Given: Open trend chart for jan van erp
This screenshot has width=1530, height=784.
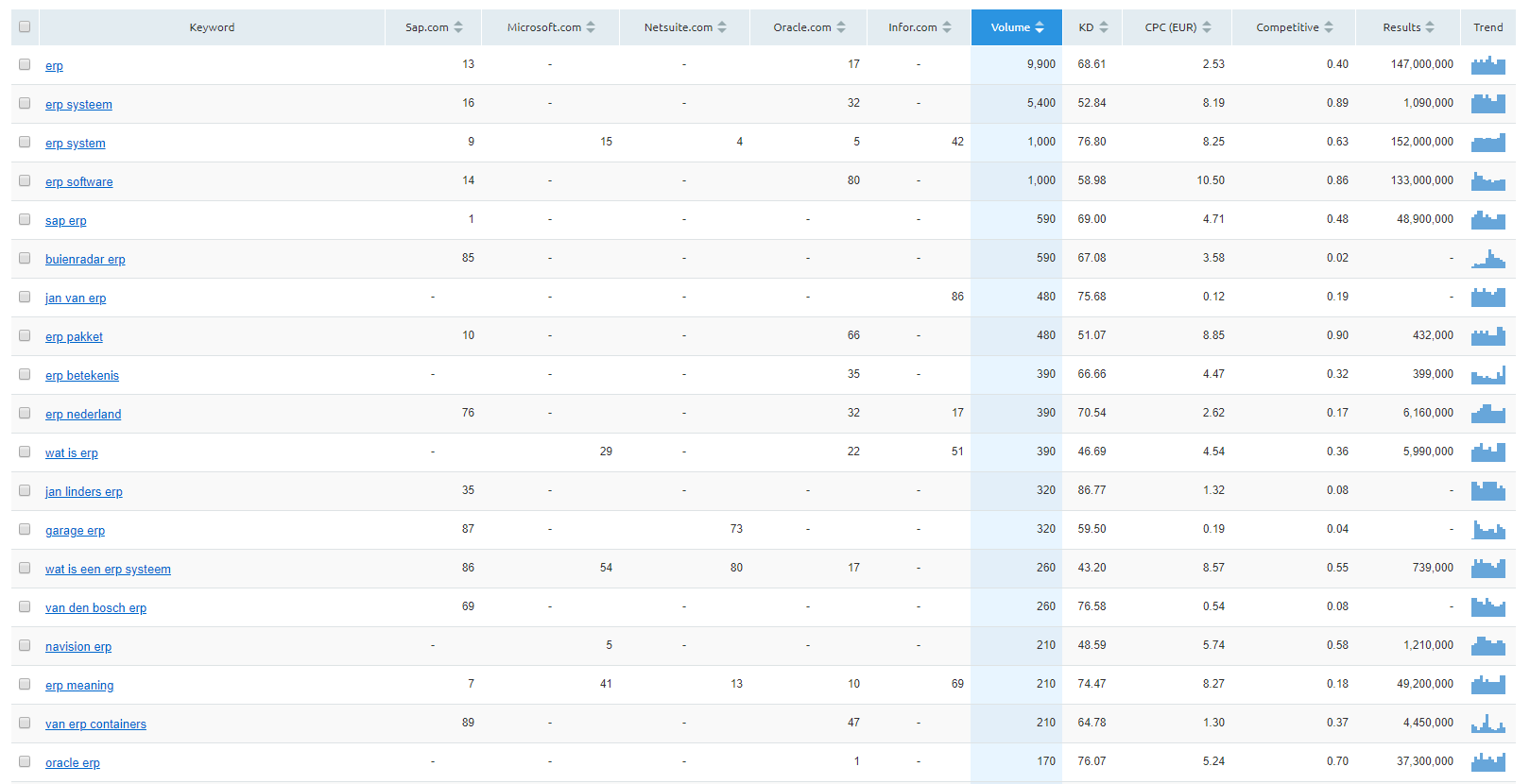Looking at the screenshot, I should click(1487, 298).
